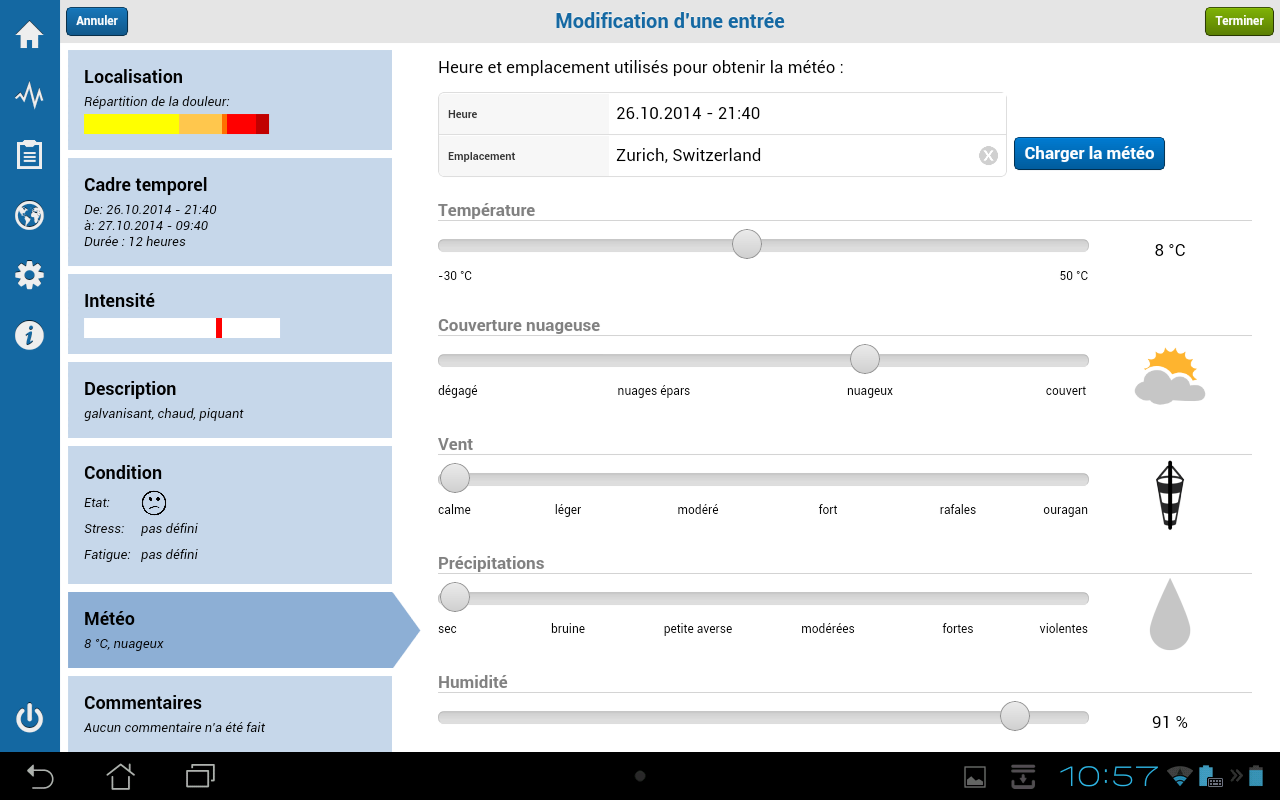
Task: Open the Condition section
Action: (230, 515)
